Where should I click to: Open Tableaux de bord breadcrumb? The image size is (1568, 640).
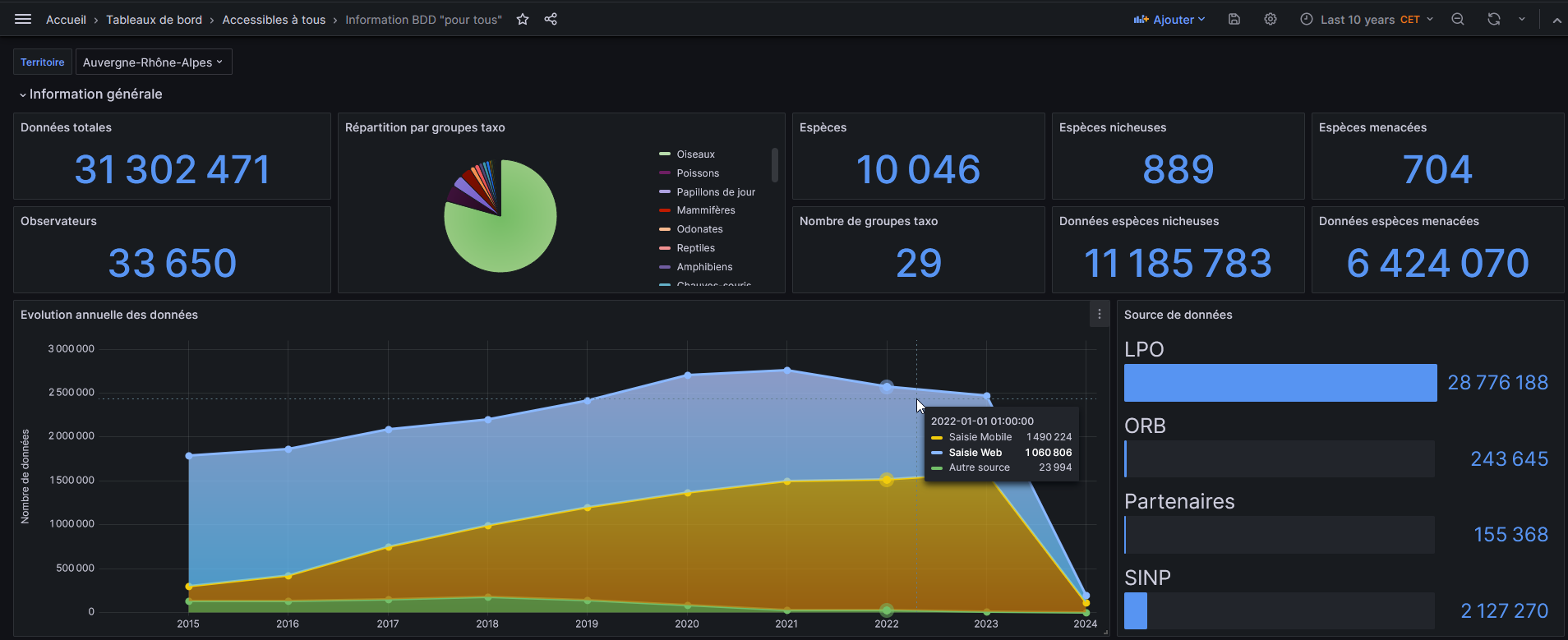pyautogui.click(x=154, y=20)
